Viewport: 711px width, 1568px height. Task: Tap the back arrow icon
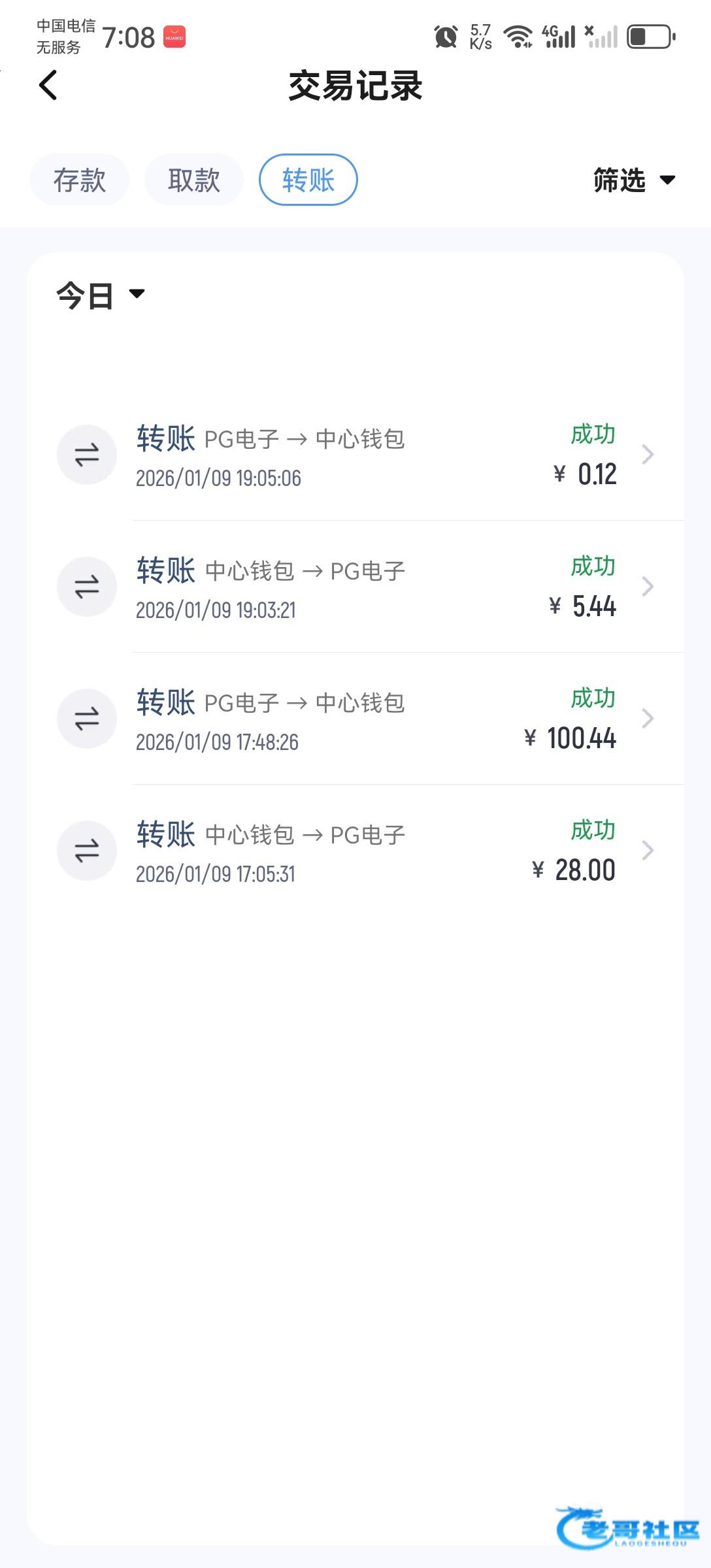(48, 86)
